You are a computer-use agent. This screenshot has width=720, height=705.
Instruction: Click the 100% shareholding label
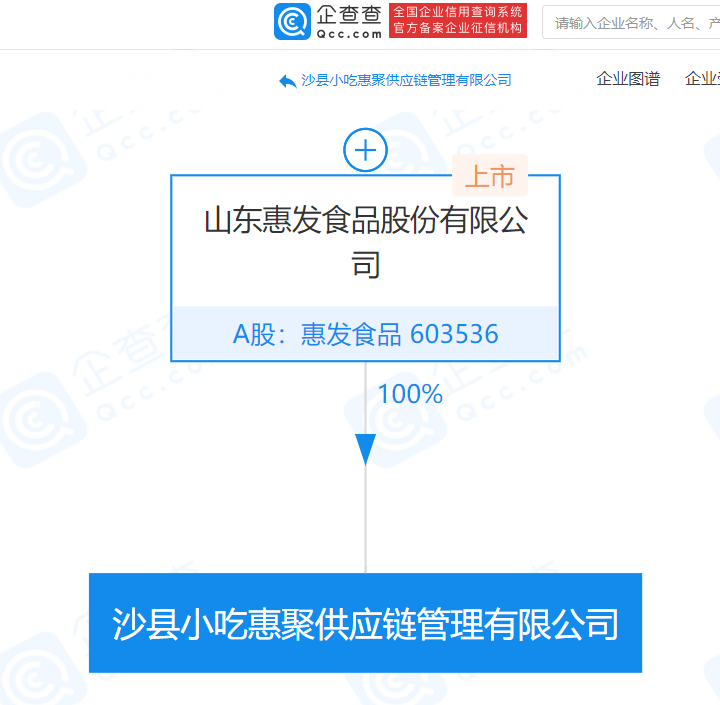pyautogui.click(x=410, y=394)
